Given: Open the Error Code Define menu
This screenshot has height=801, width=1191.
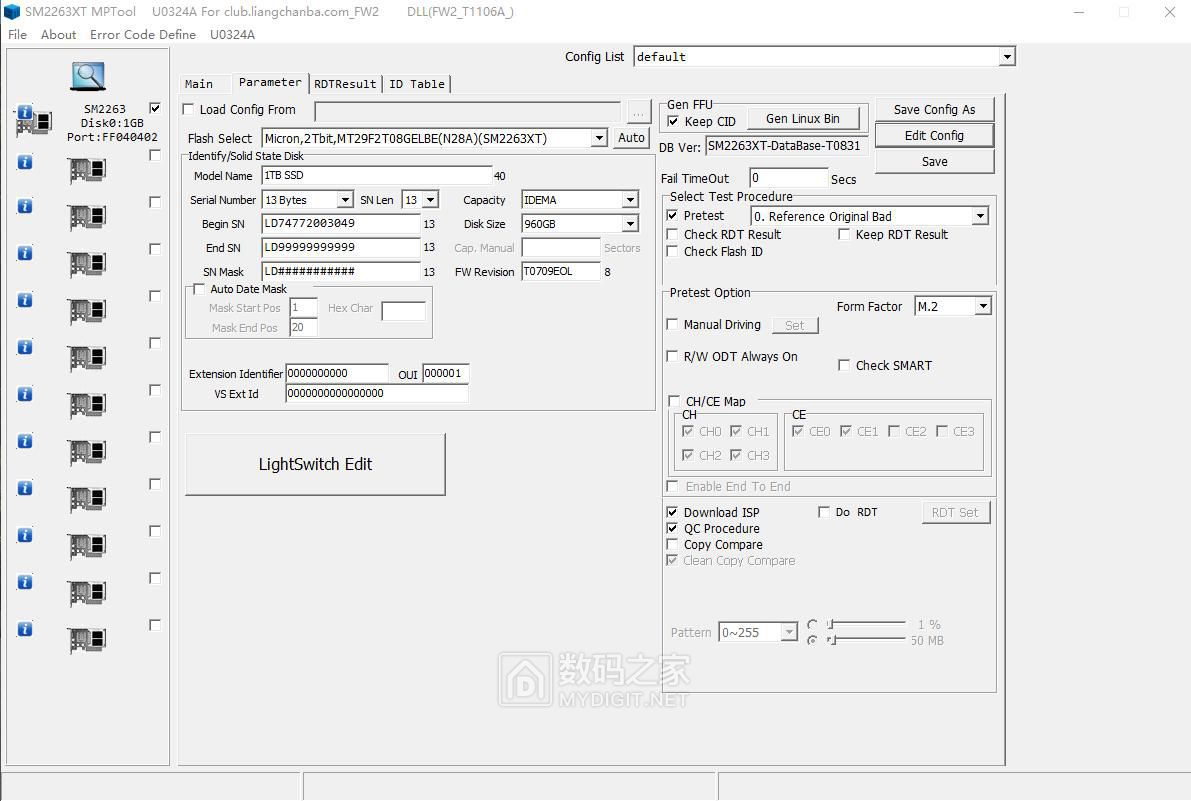Looking at the screenshot, I should click(x=143, y=34).
